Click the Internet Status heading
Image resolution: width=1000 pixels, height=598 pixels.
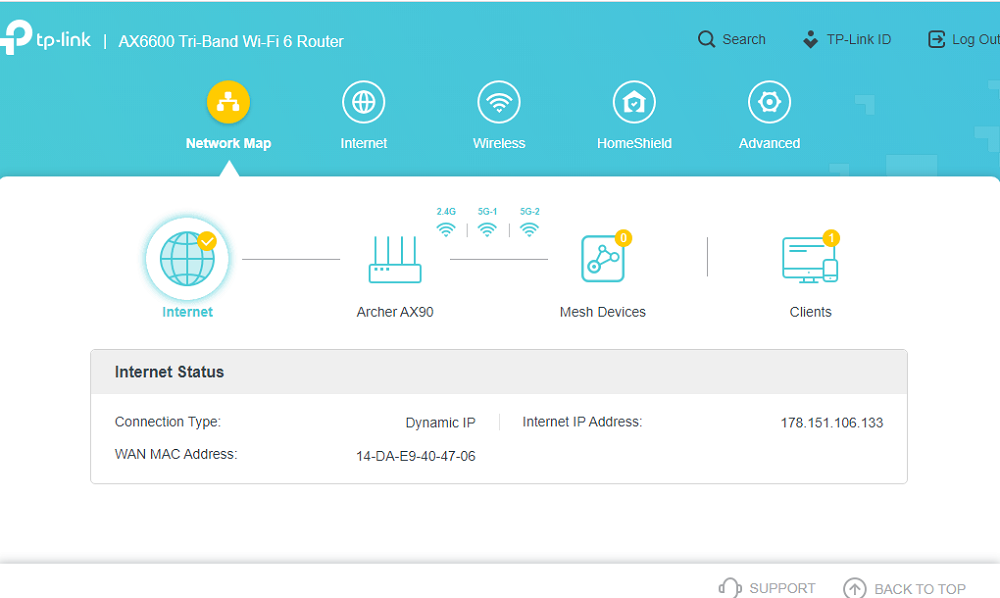169,372
